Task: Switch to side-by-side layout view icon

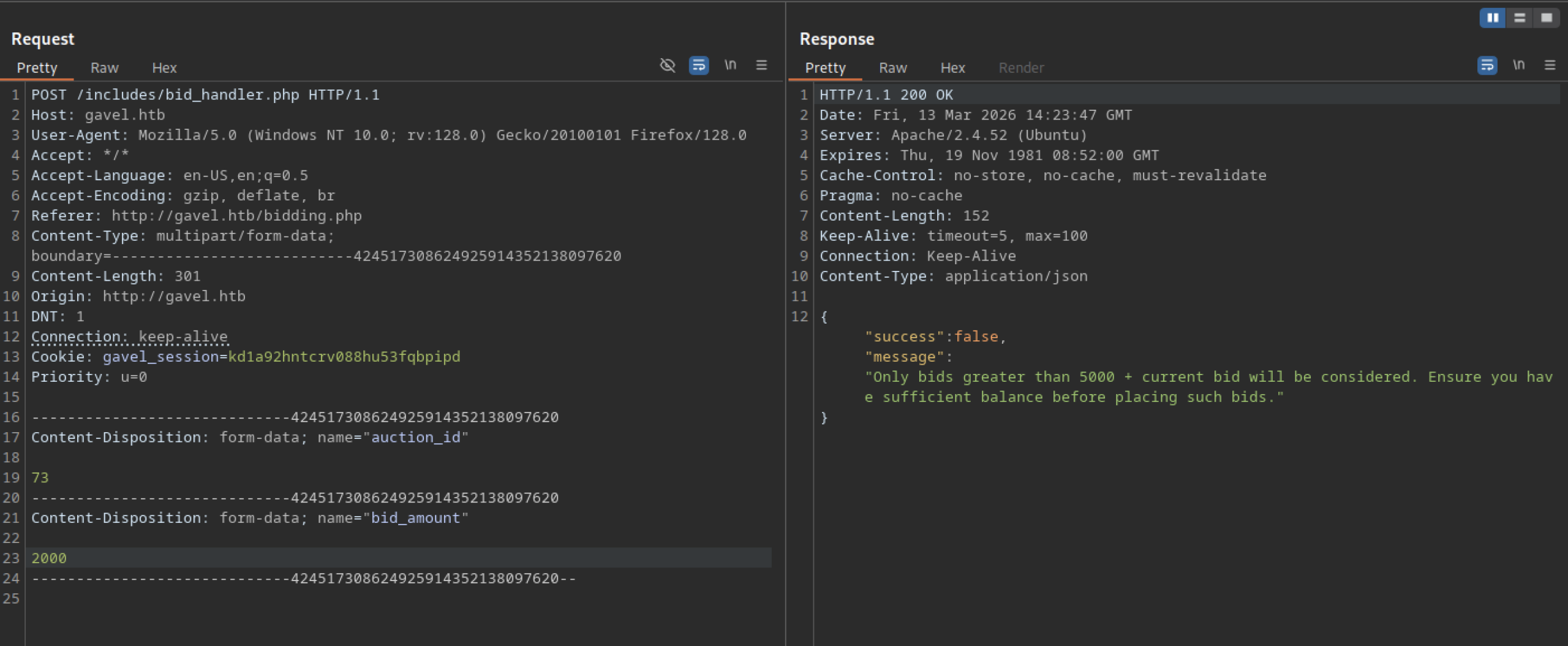Action: click(1493, 18)
